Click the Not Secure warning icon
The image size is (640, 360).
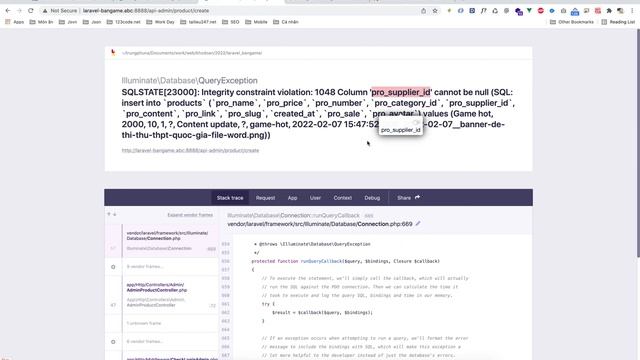click(x=45, y=11)
